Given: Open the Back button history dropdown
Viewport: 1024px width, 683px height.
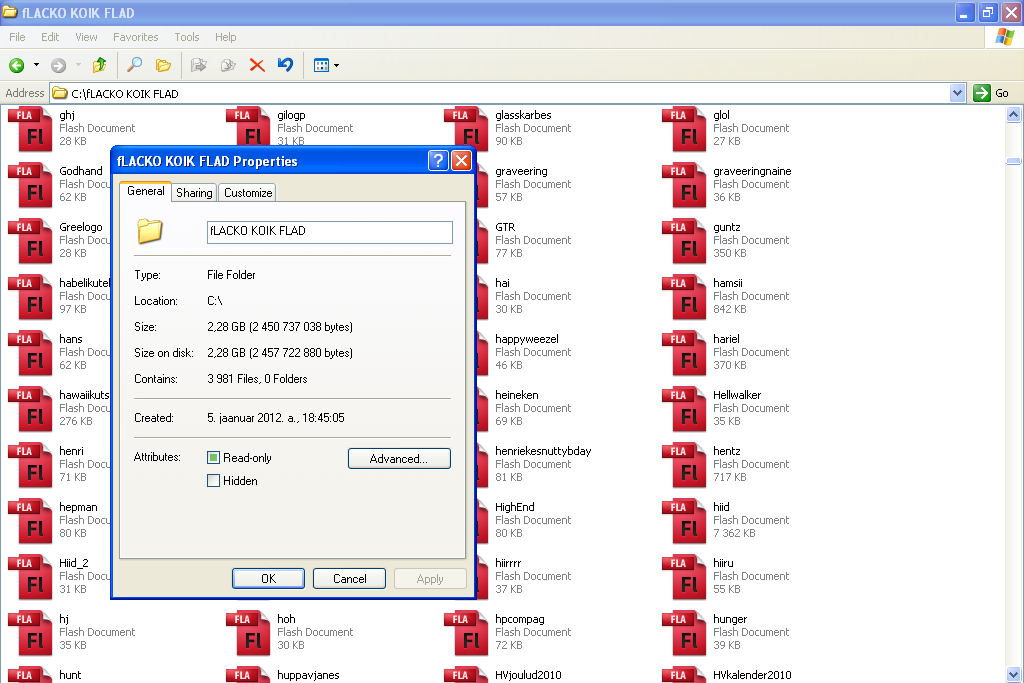Looking at the screenshot, I should pos(37,65).
